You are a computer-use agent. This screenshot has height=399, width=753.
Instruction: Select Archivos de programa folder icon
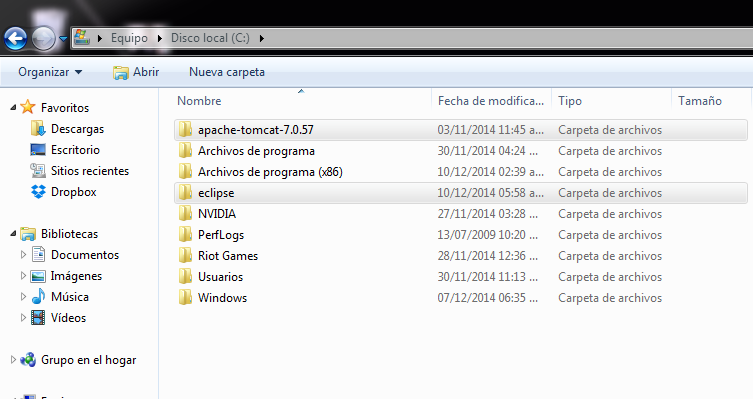click(185, 150)
